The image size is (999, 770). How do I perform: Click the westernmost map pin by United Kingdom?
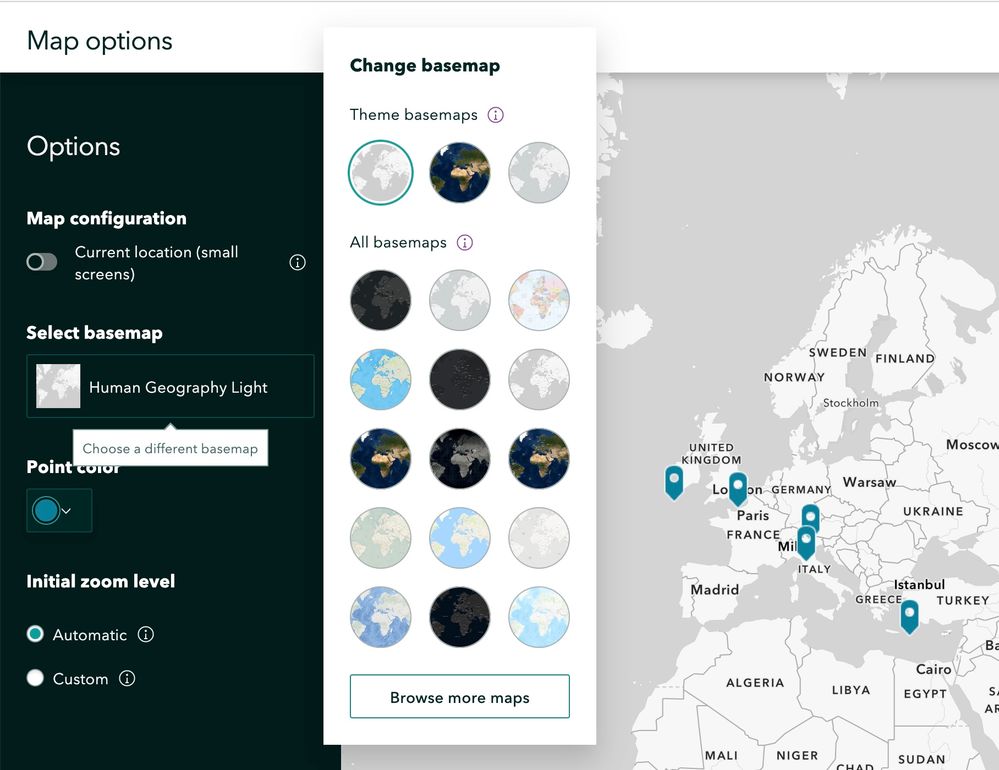pos(674,481)
